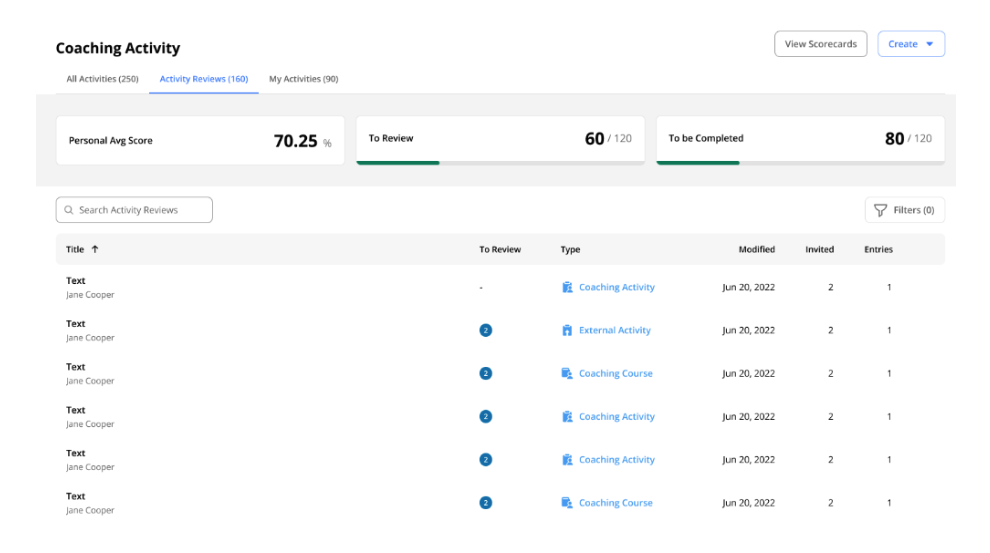This screenshot has width=990, height=553.
Task: Click the Create button label
Action: pyautogui.click(x=903, y=44)
